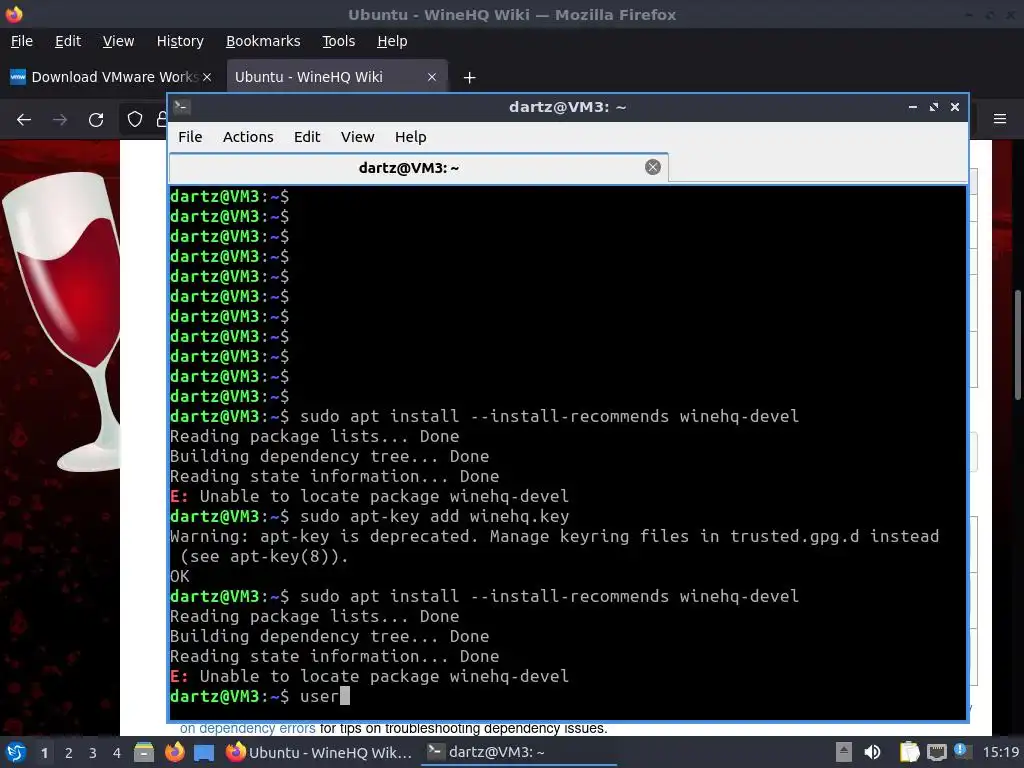Close the Ubuntu - WineHQ Wiki tab
Image resolution: width=1024 pixels, height=768 pixels.
[432, 77]
